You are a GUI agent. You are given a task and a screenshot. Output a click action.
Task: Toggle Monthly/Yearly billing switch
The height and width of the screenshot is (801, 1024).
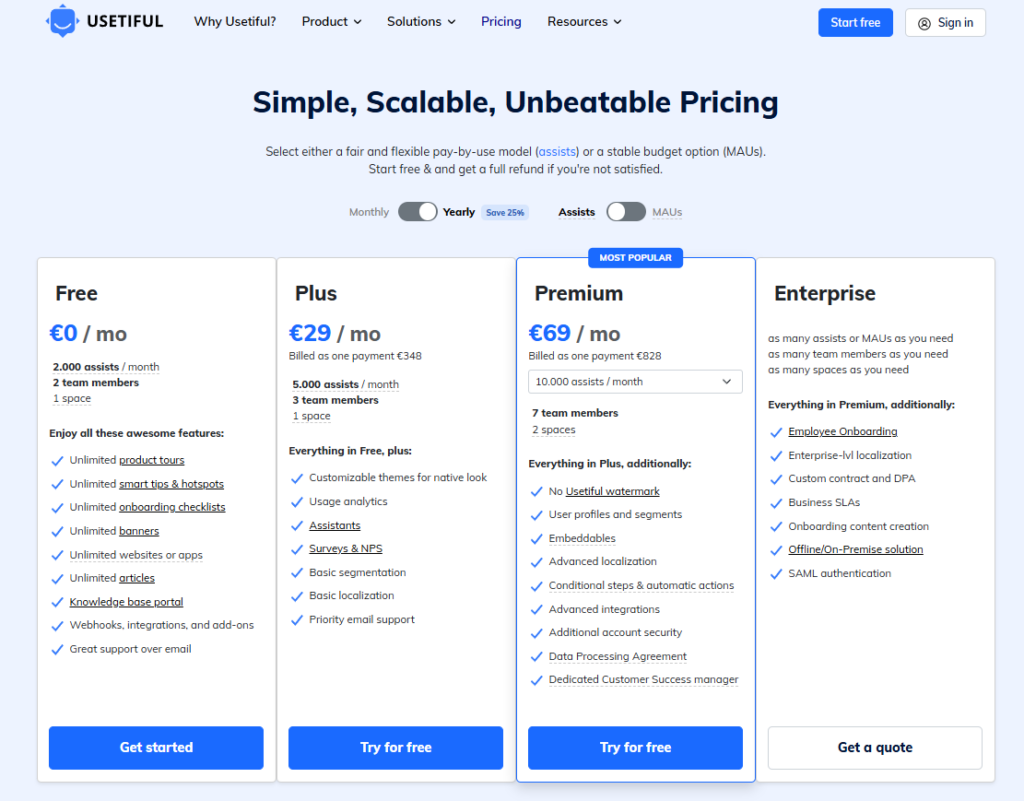pyautogui.click(x=418, y=212)
